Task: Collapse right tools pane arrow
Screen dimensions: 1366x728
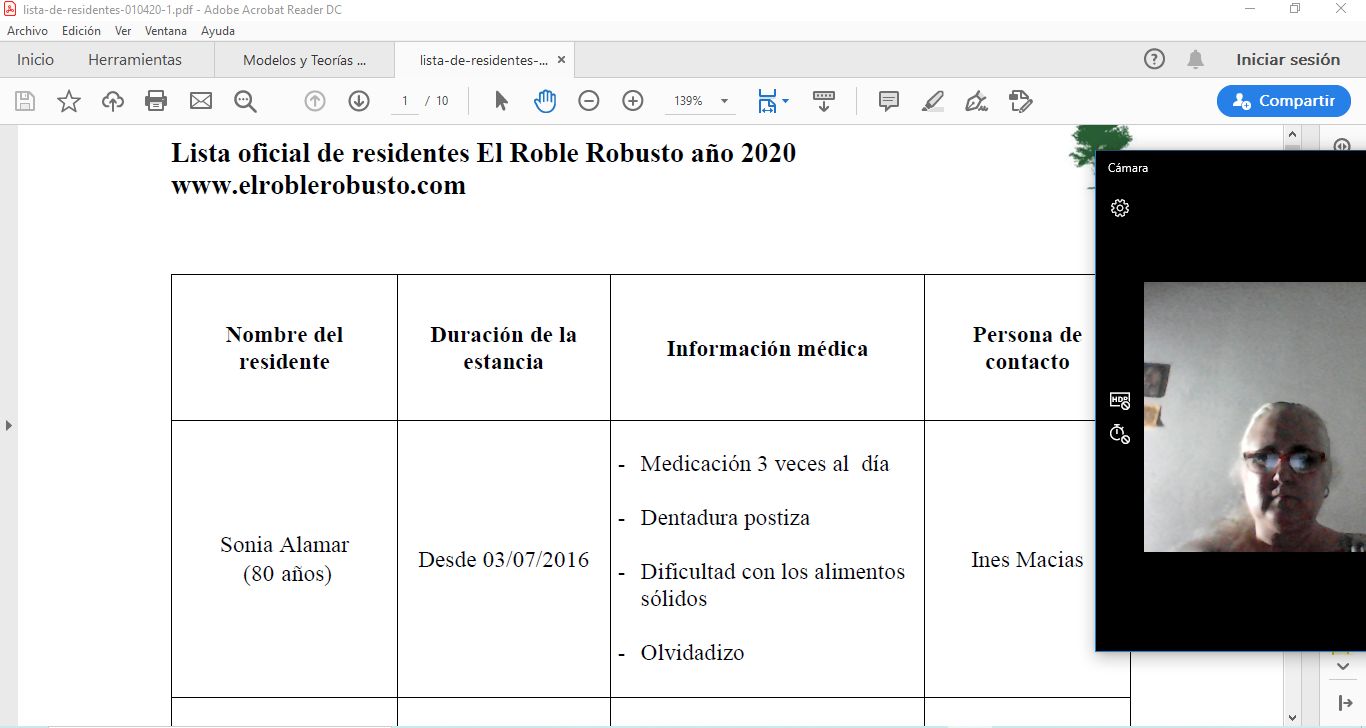Action: [1345, 703]
